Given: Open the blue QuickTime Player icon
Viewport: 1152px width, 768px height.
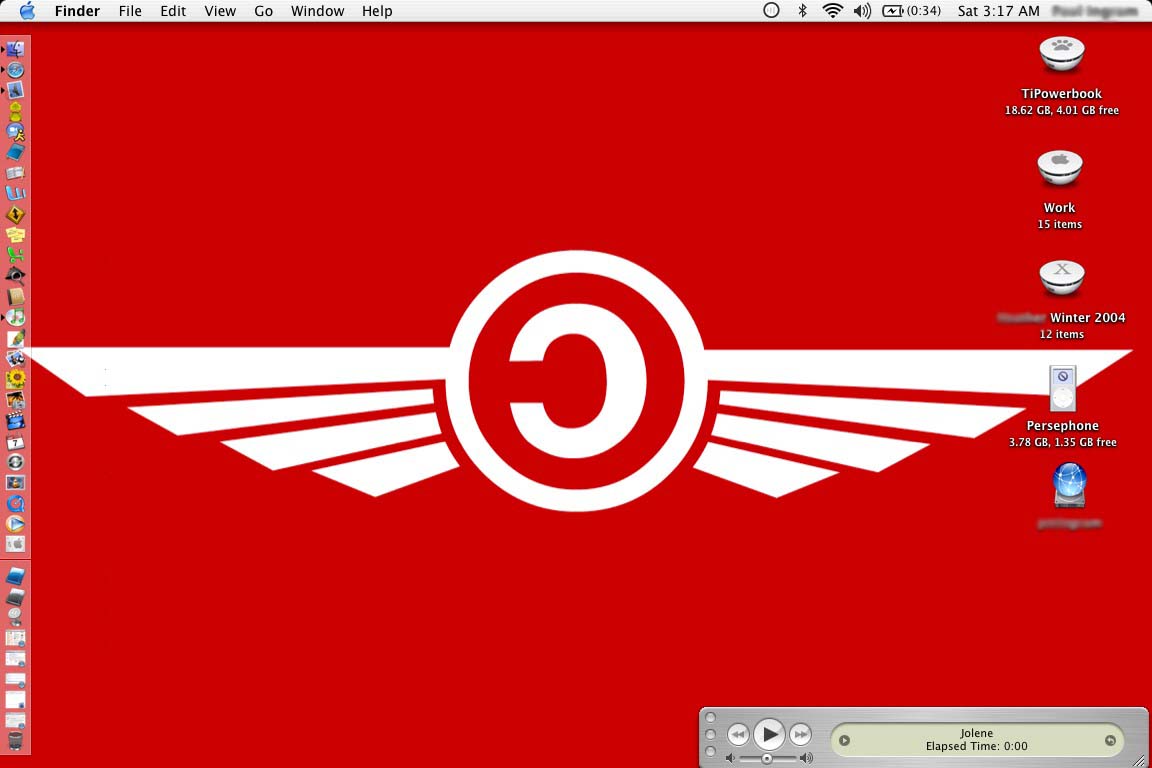Looking at the screenshot, I should point(15,503).
